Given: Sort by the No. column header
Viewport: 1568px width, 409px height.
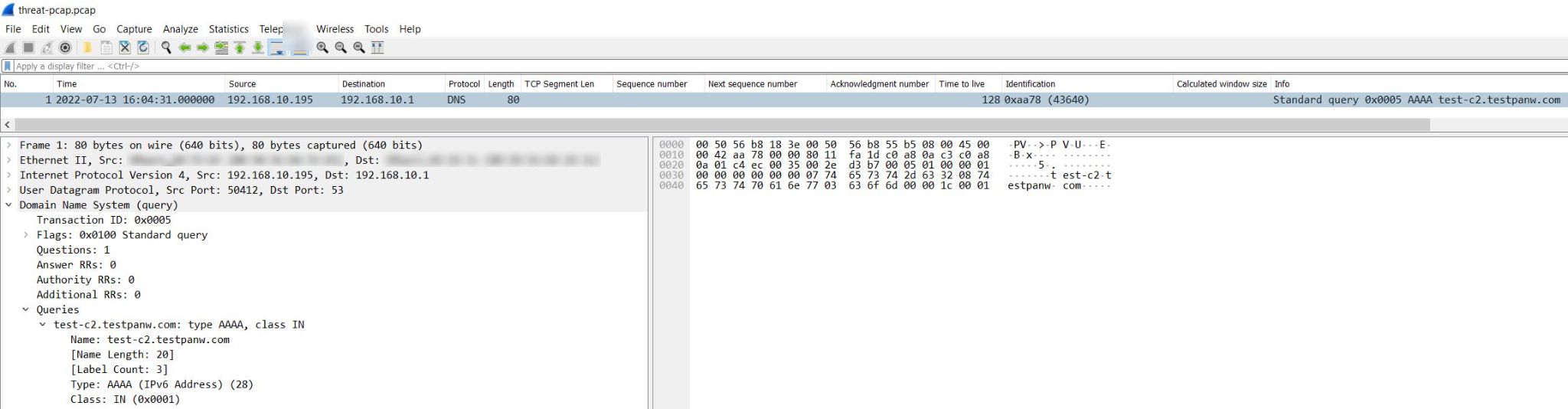Looking at the screenshot, I should point(27,84).
